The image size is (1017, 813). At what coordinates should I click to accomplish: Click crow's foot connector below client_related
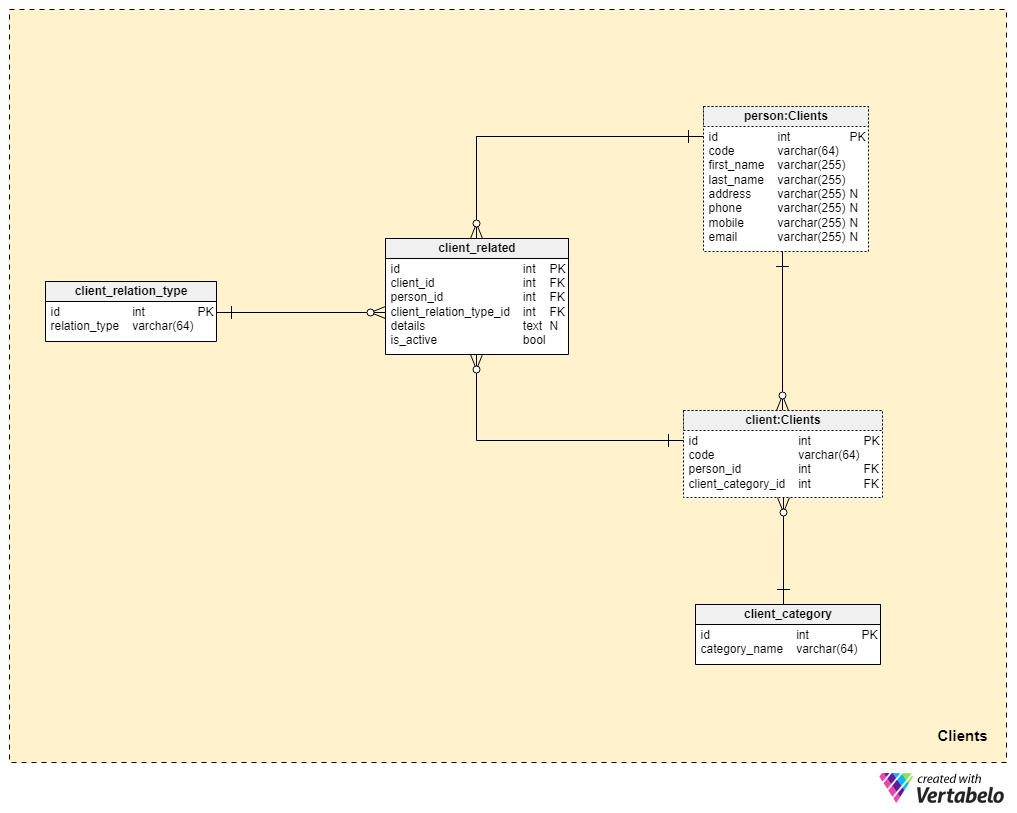pyautogui.click(x=477, y=363)
